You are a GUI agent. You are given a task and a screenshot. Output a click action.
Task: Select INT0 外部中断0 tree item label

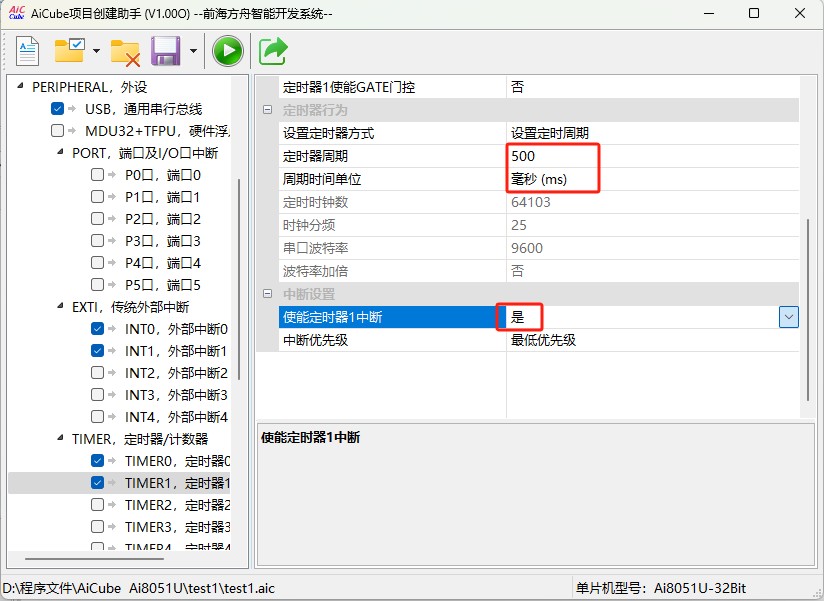pos(176,329)
